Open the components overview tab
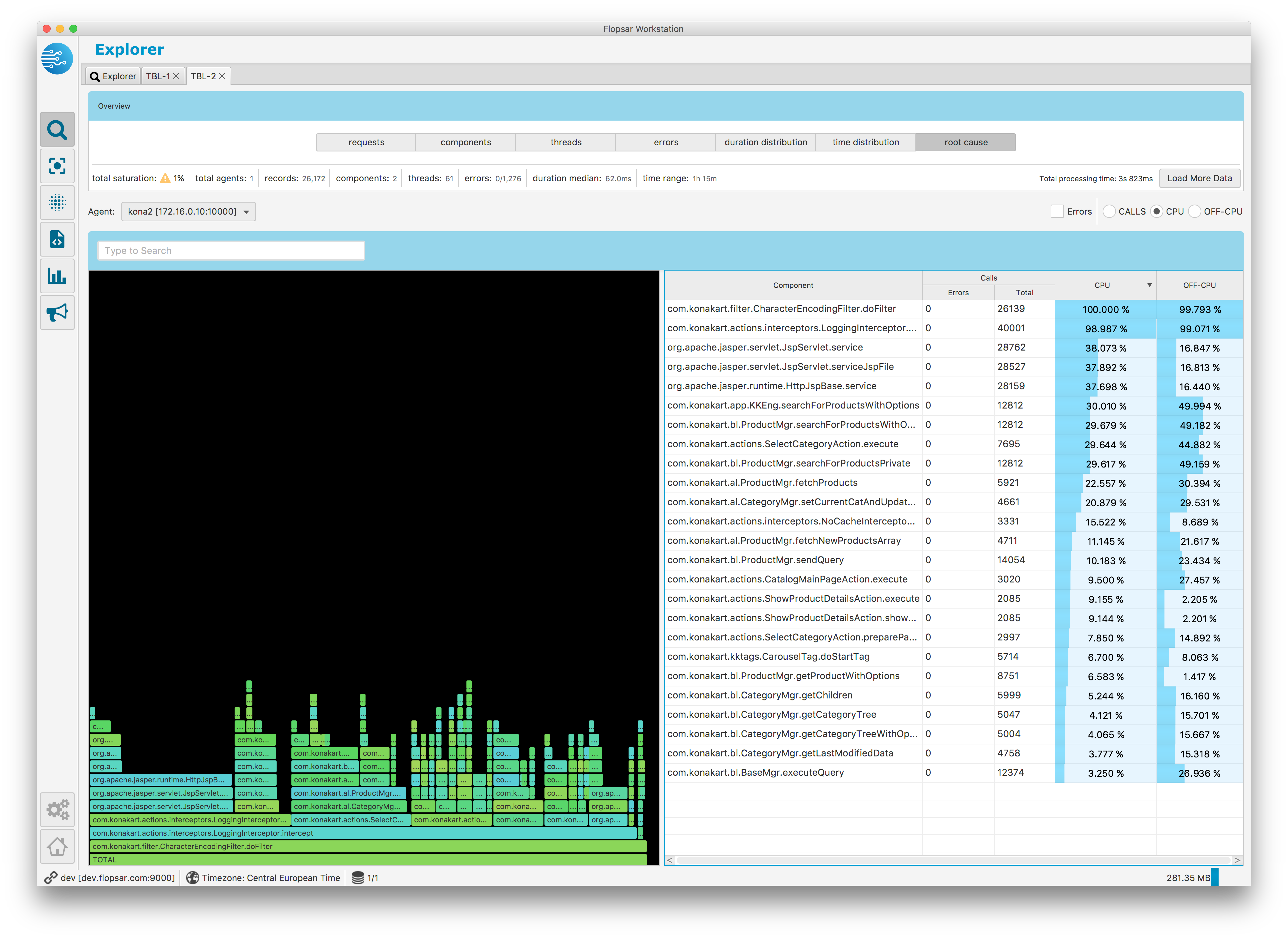The height and width of the screenshot is (939, 1288). coord(466,142)
